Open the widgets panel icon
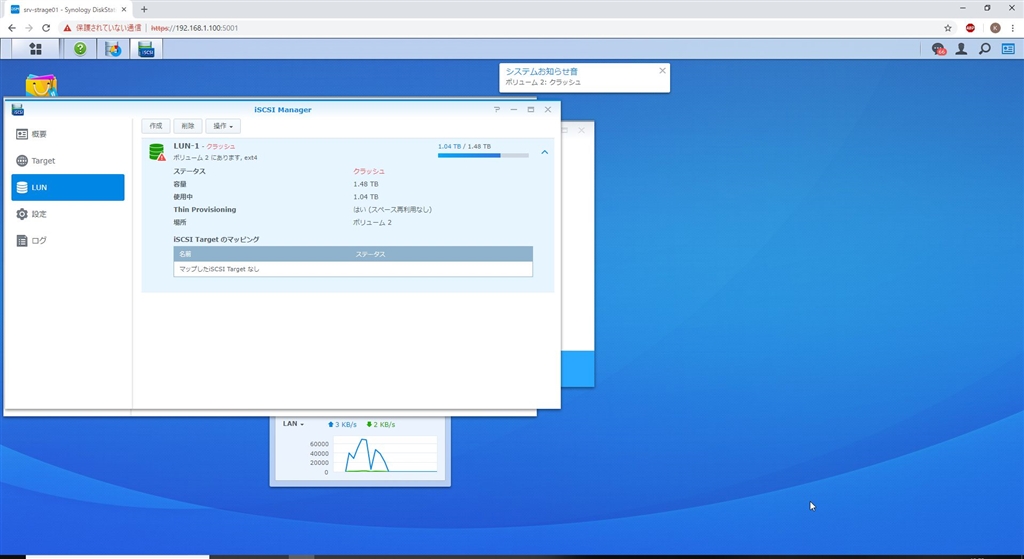The height and width of the screenshot is (559, 1024). [x=1008, y=49]
